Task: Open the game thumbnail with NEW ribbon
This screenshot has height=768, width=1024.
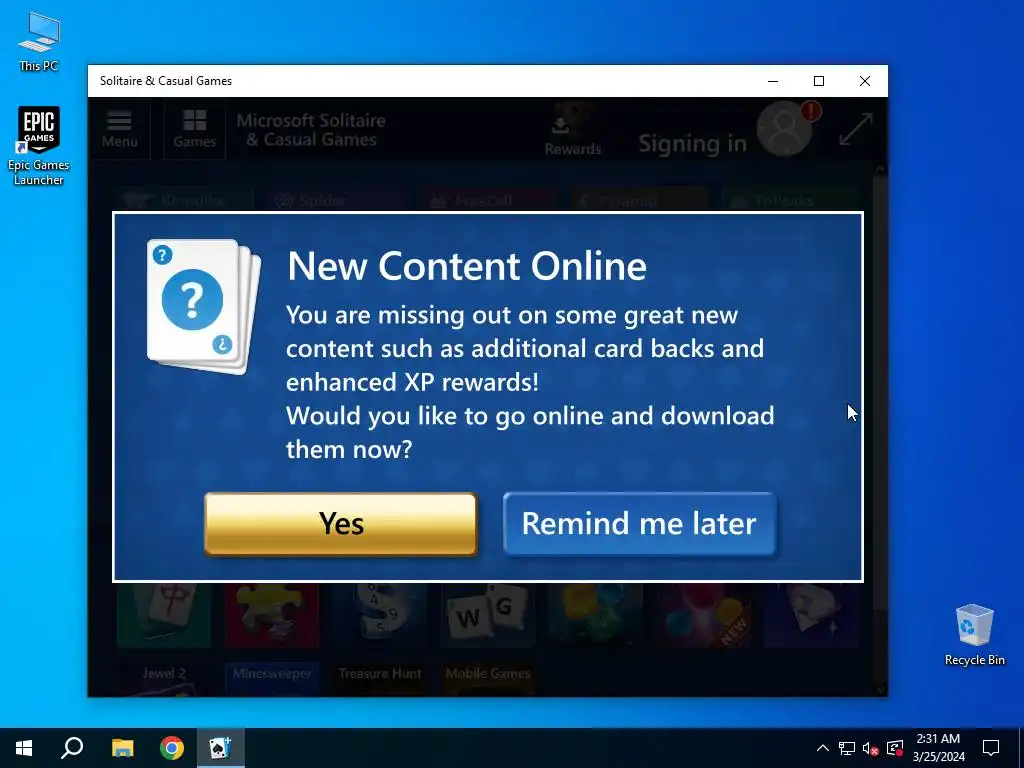Action: [x=704, y=615]
